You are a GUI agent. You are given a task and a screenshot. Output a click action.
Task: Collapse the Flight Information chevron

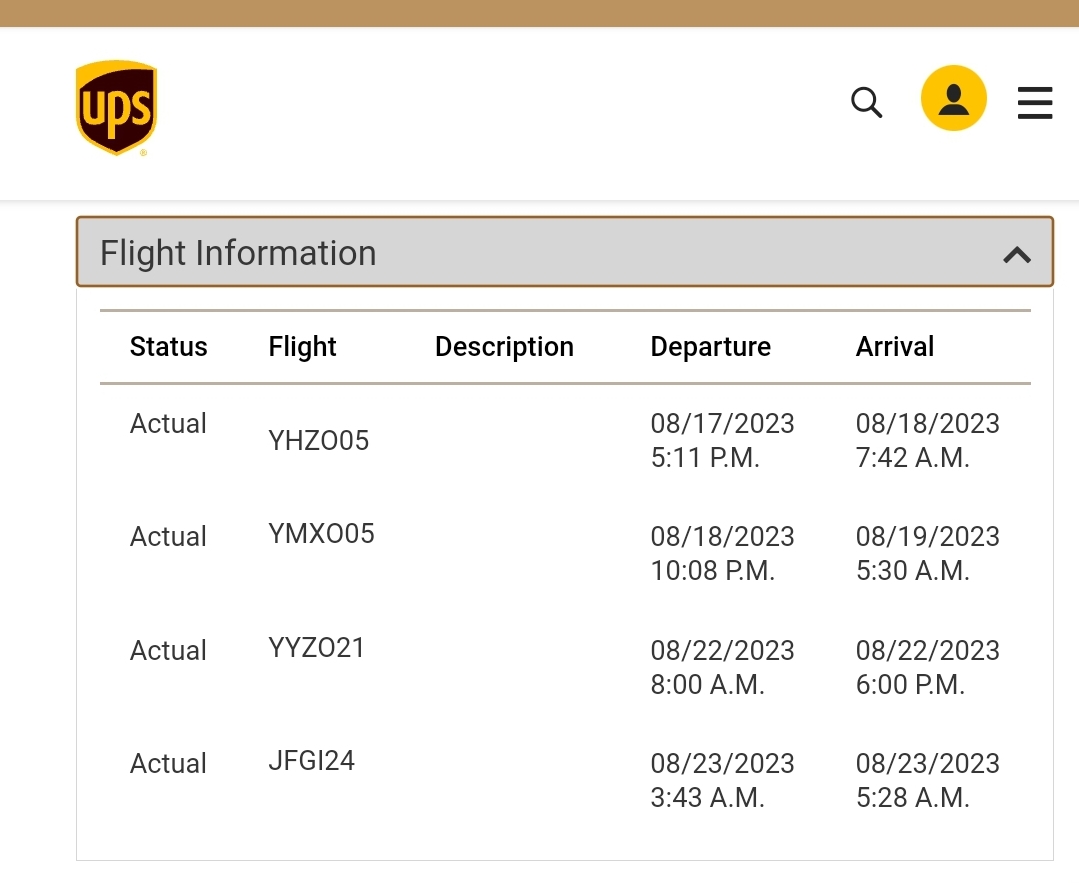[x=1016, y=254]
